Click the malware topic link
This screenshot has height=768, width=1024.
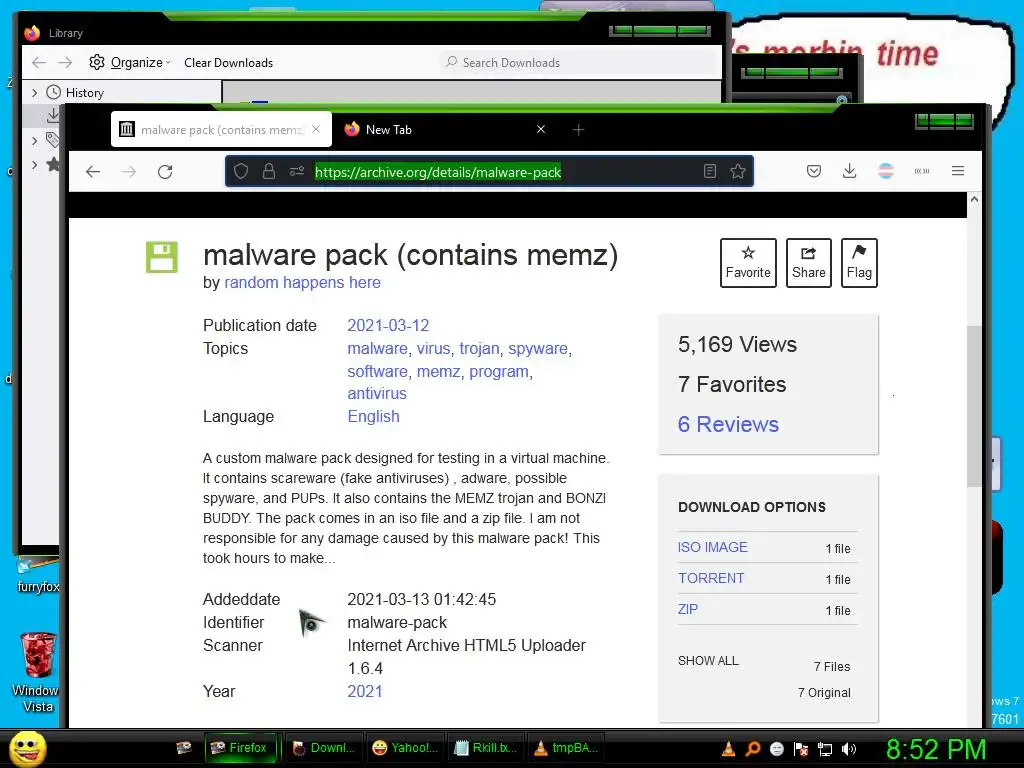(377, 348)
